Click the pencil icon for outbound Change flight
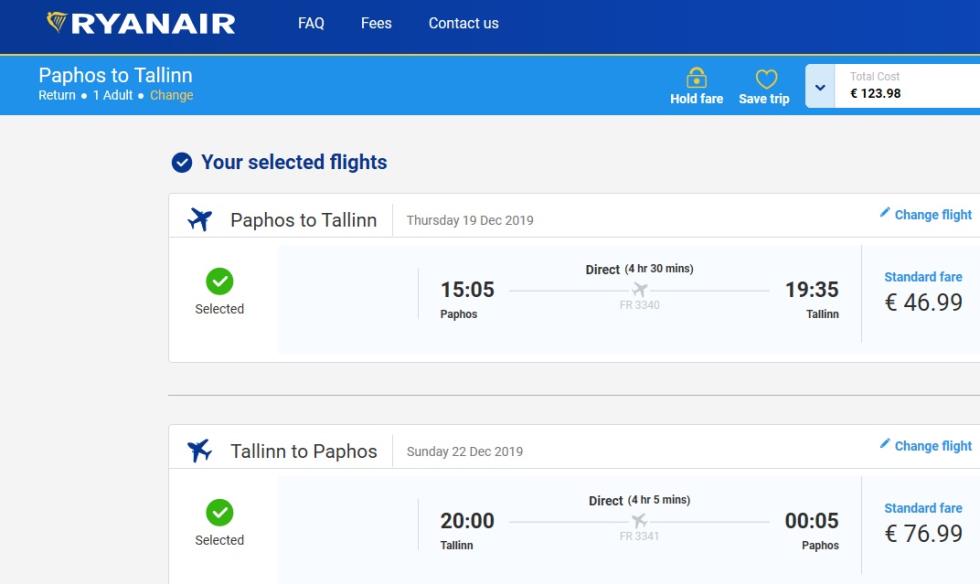980x584 pixels. pos(884,213)
